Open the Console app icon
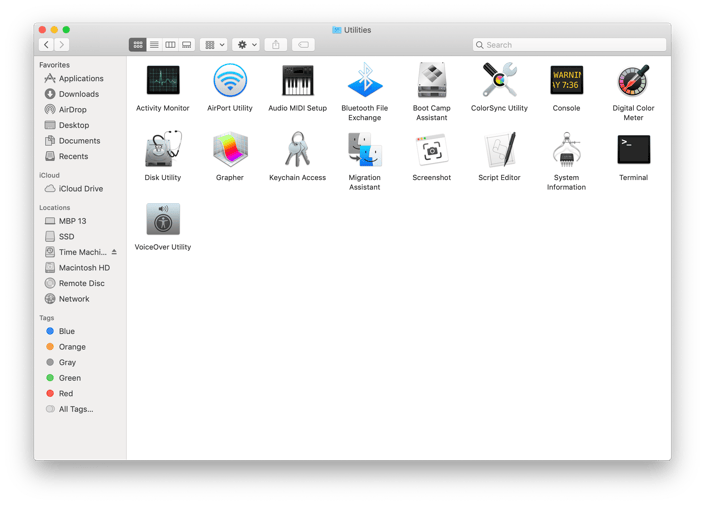The height and width of the screenshot is (505, 705). 567,80
